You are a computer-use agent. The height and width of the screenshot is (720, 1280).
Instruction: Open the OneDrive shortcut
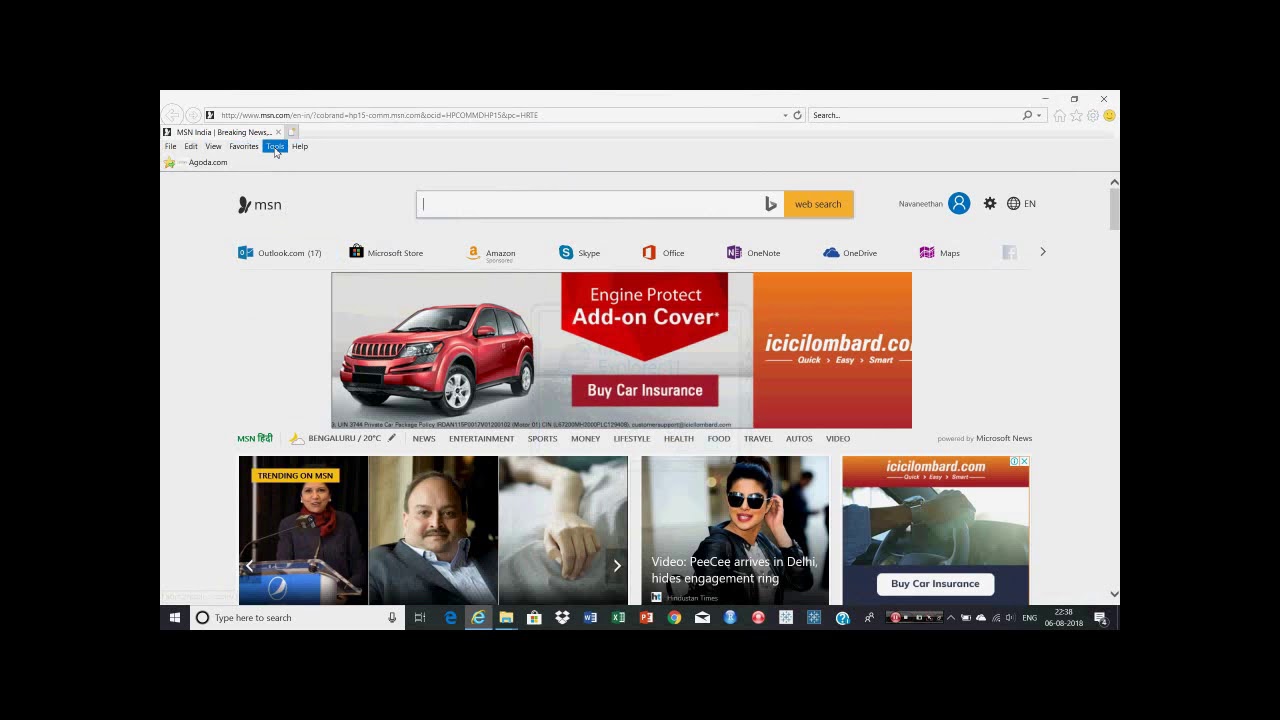[850, 253]
